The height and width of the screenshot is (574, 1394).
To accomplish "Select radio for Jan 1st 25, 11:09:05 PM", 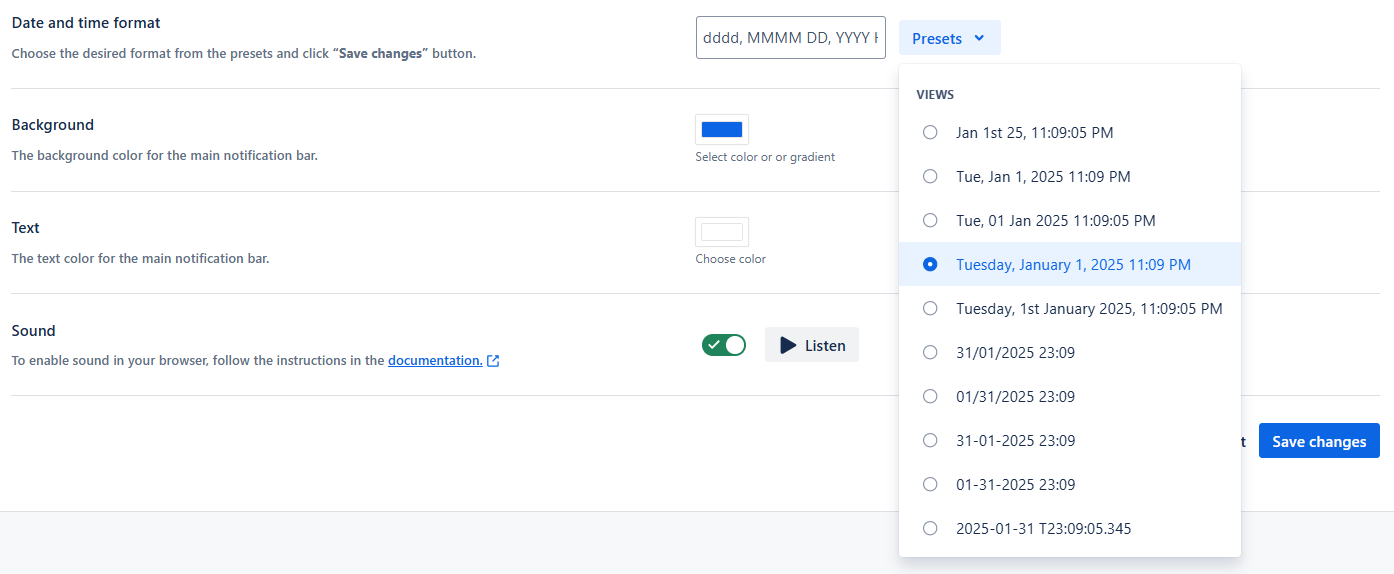I will (930, 132).
